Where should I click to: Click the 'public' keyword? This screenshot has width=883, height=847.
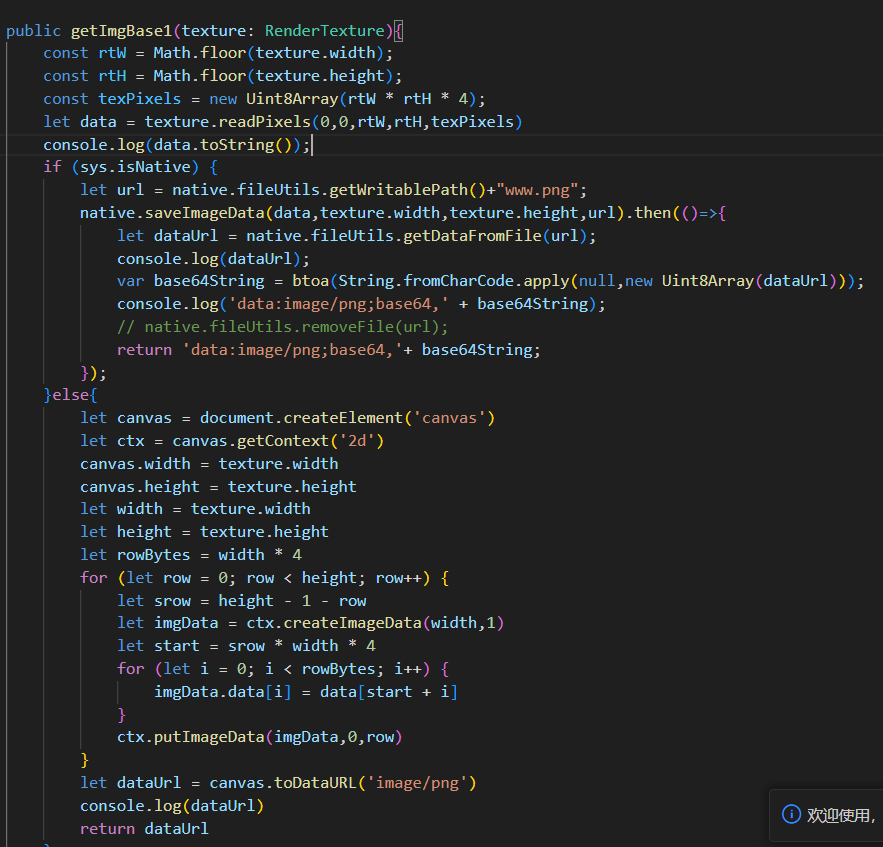(x=33, y=30)
